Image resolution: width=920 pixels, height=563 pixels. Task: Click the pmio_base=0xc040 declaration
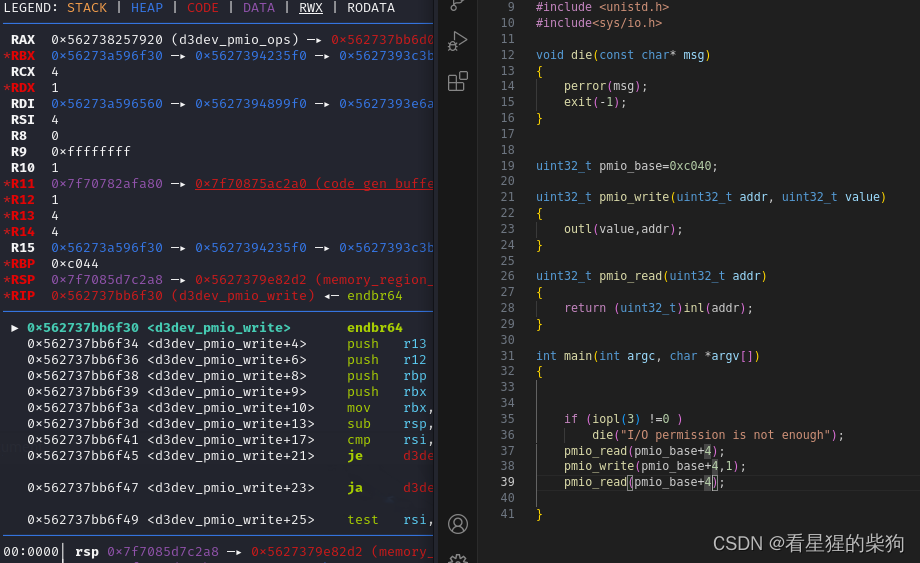click(627, 166)
